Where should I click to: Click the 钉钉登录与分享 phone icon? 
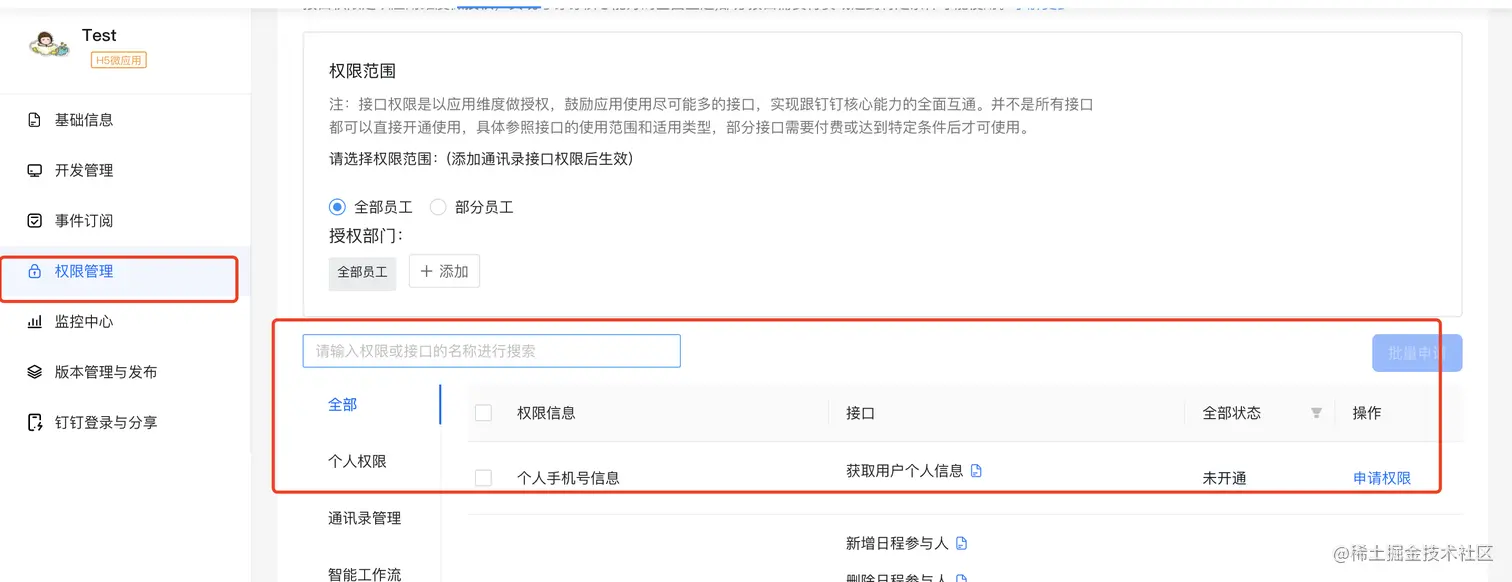(x=34, y=423)
